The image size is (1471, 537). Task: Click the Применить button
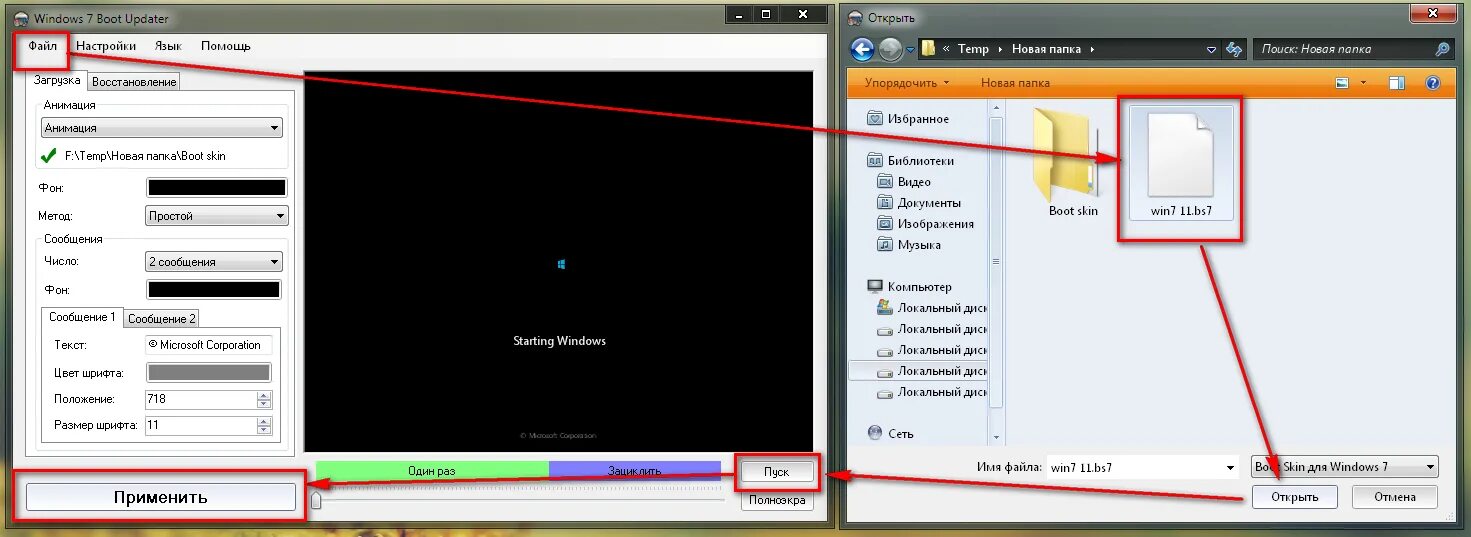click(x=160, y=497)
